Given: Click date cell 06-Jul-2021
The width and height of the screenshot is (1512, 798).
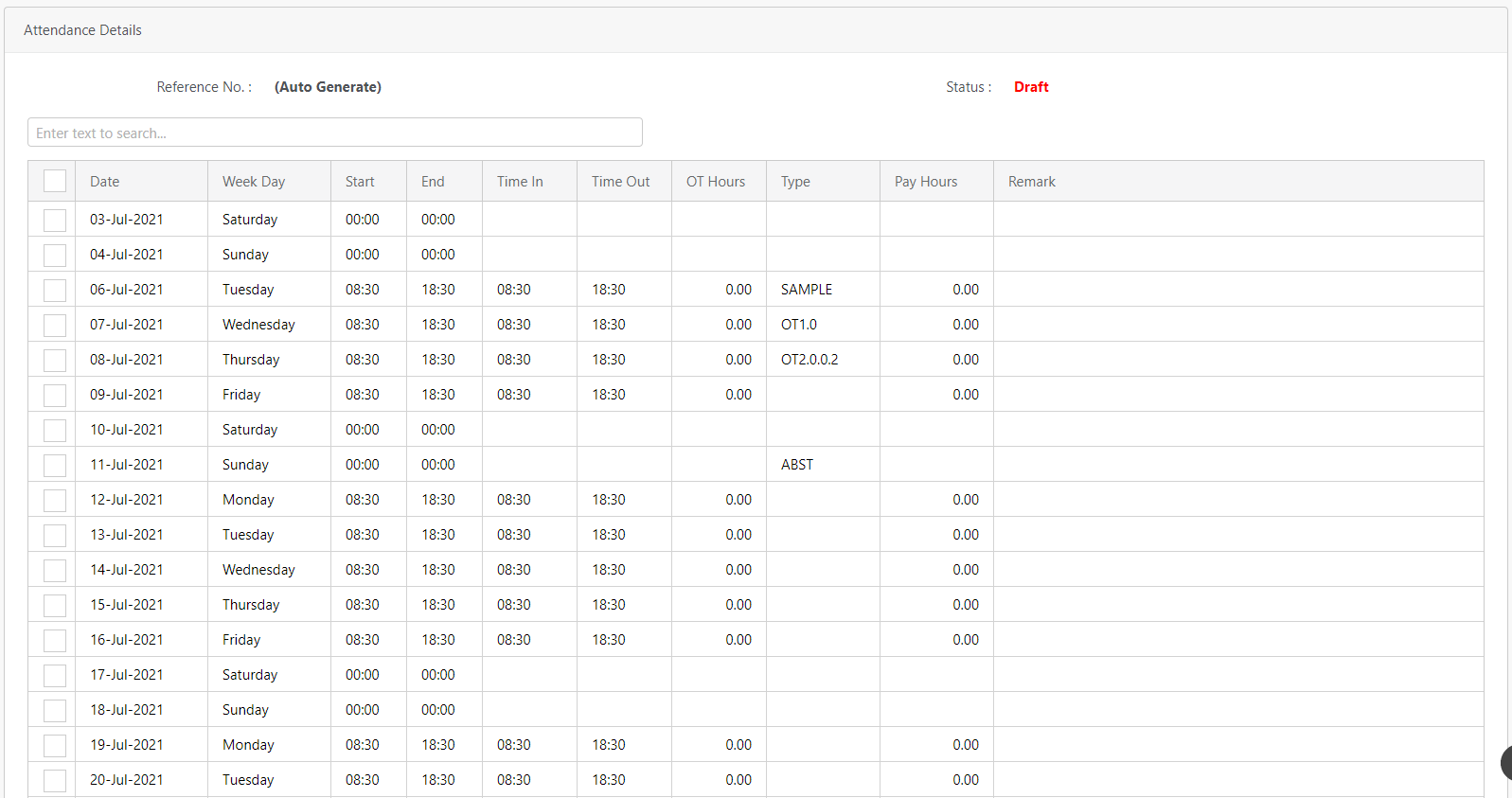Looking at the screenshot, I should point(141,290).
